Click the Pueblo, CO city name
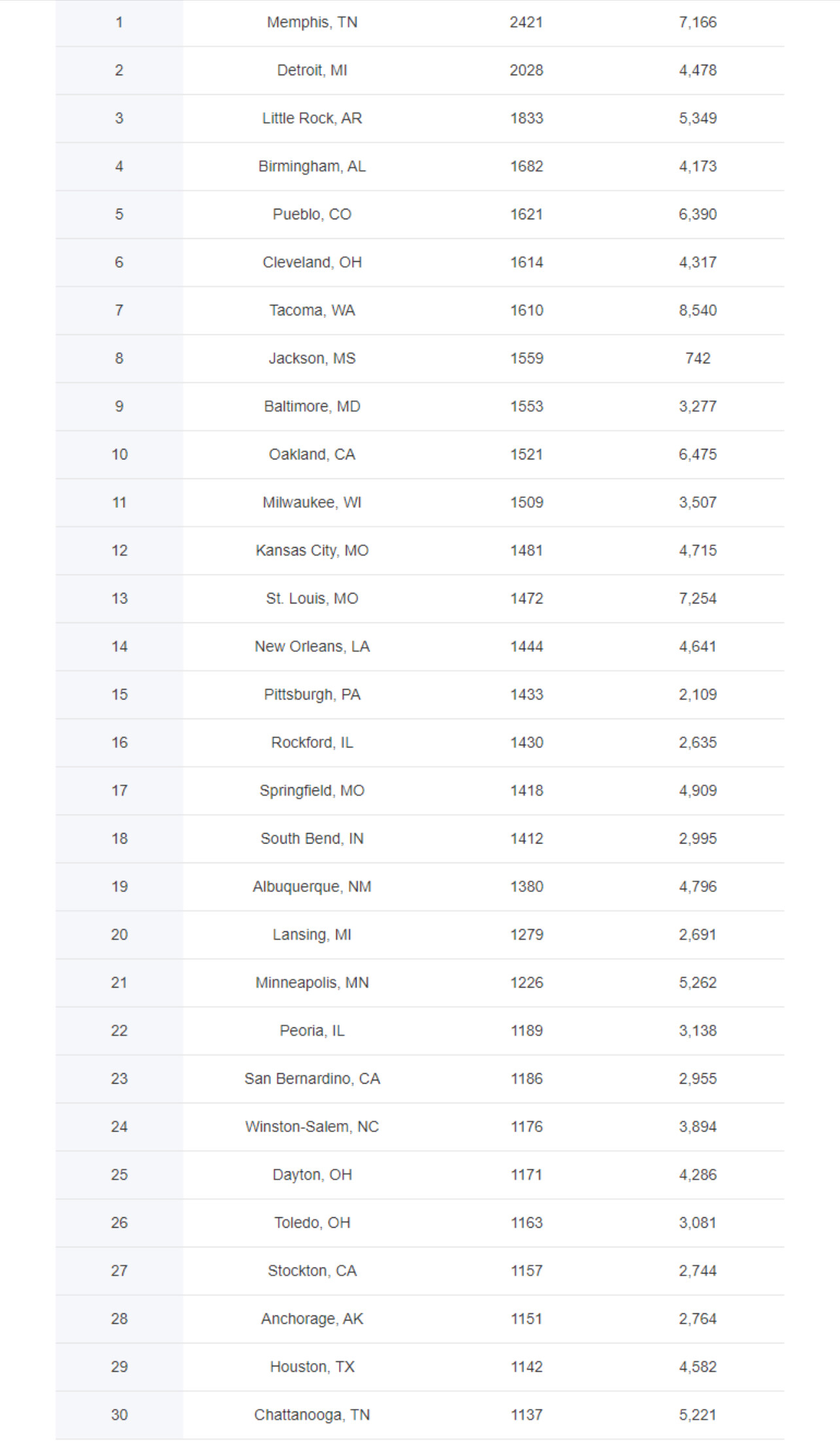 point(312,215)
